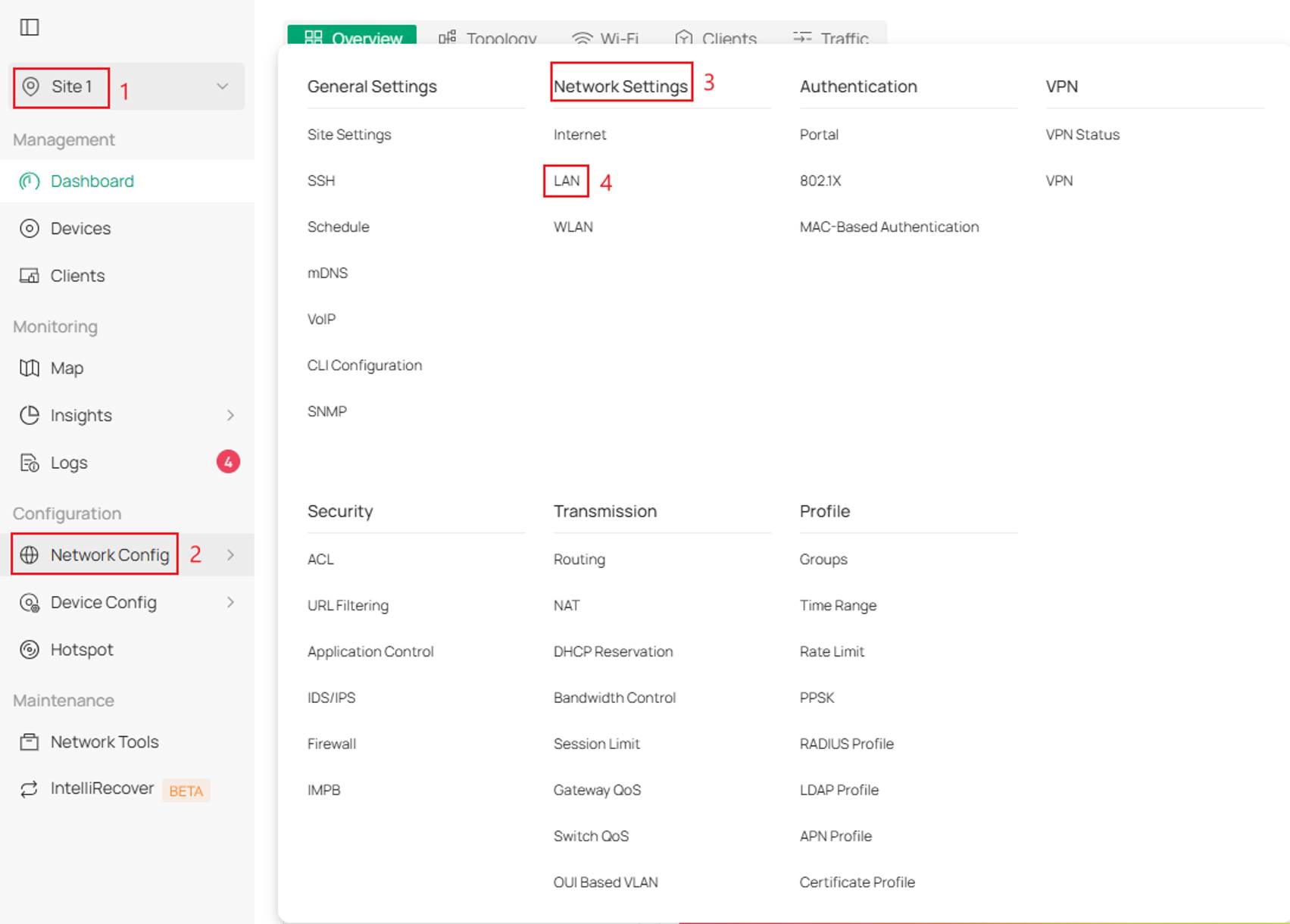Collapse the sidebar using the panel toggle icon
The height and width of the screenshot is (924, 1290).
(x=30, y=27)
